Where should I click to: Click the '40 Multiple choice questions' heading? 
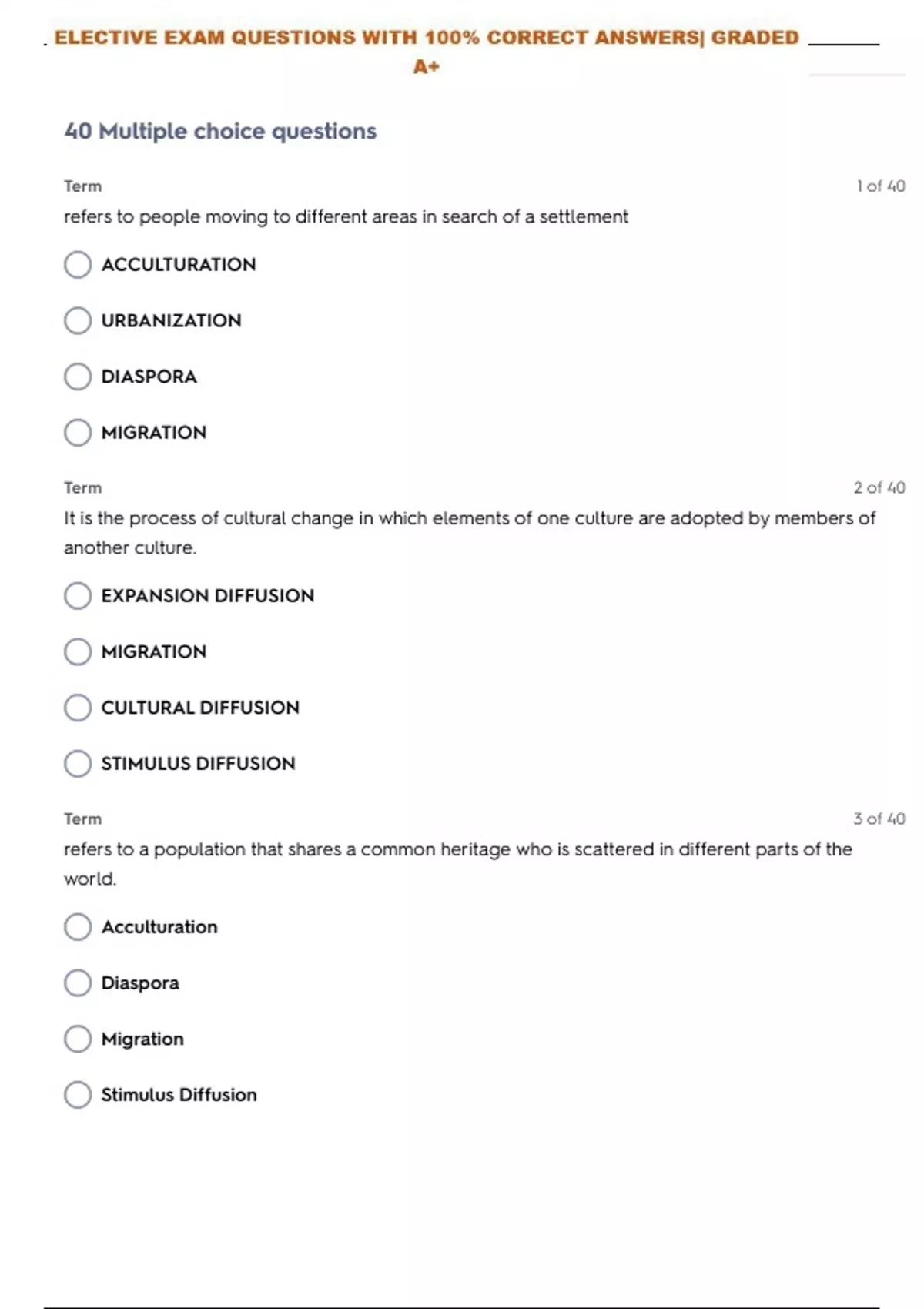click(x=220, y=132)
